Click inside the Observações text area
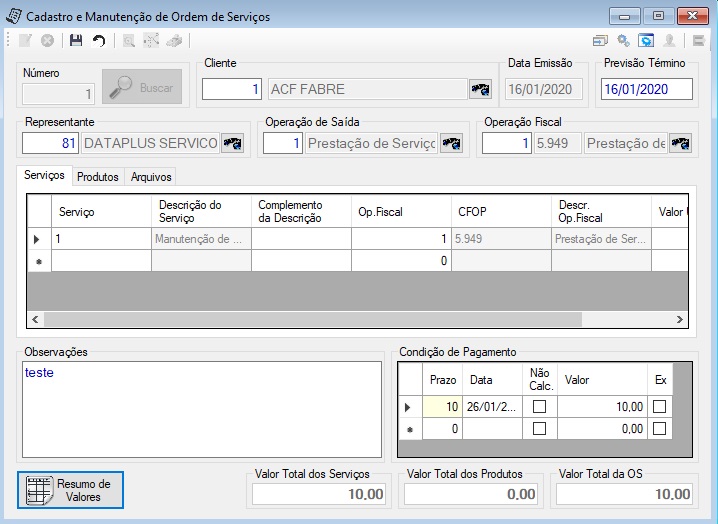 [202, 409]
